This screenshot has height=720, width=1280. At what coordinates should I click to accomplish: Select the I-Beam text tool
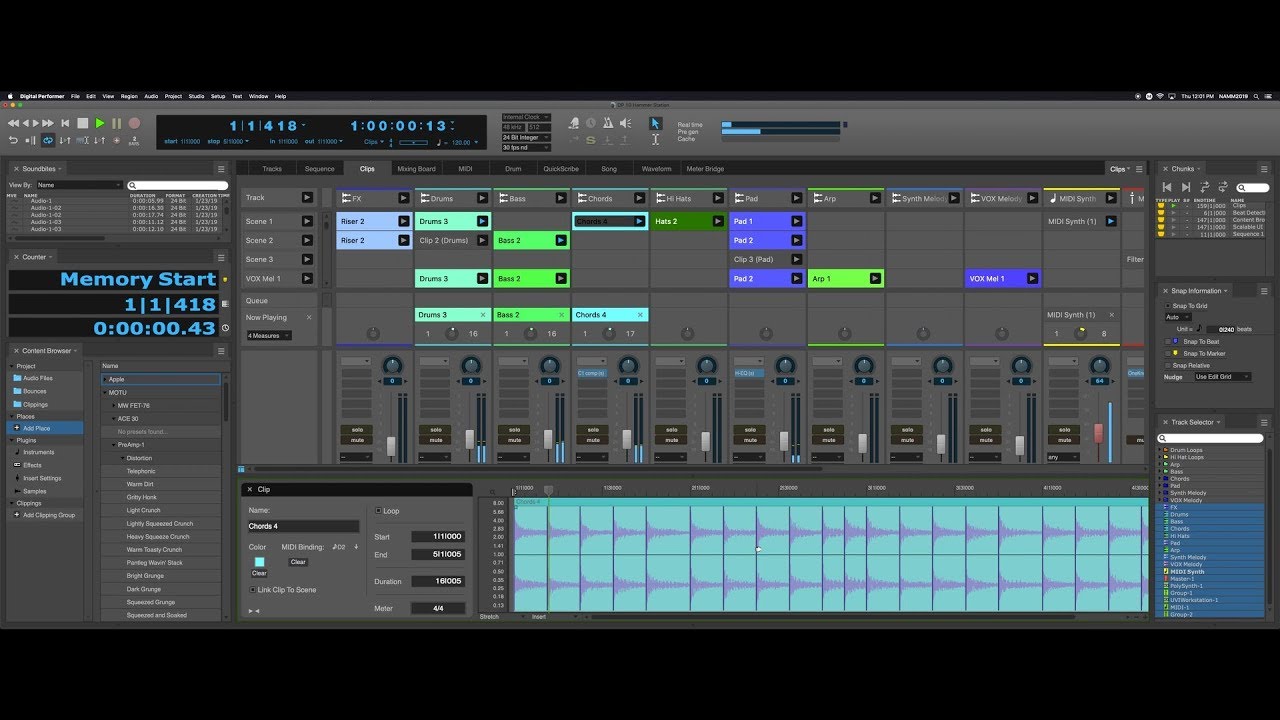(655, 140)
